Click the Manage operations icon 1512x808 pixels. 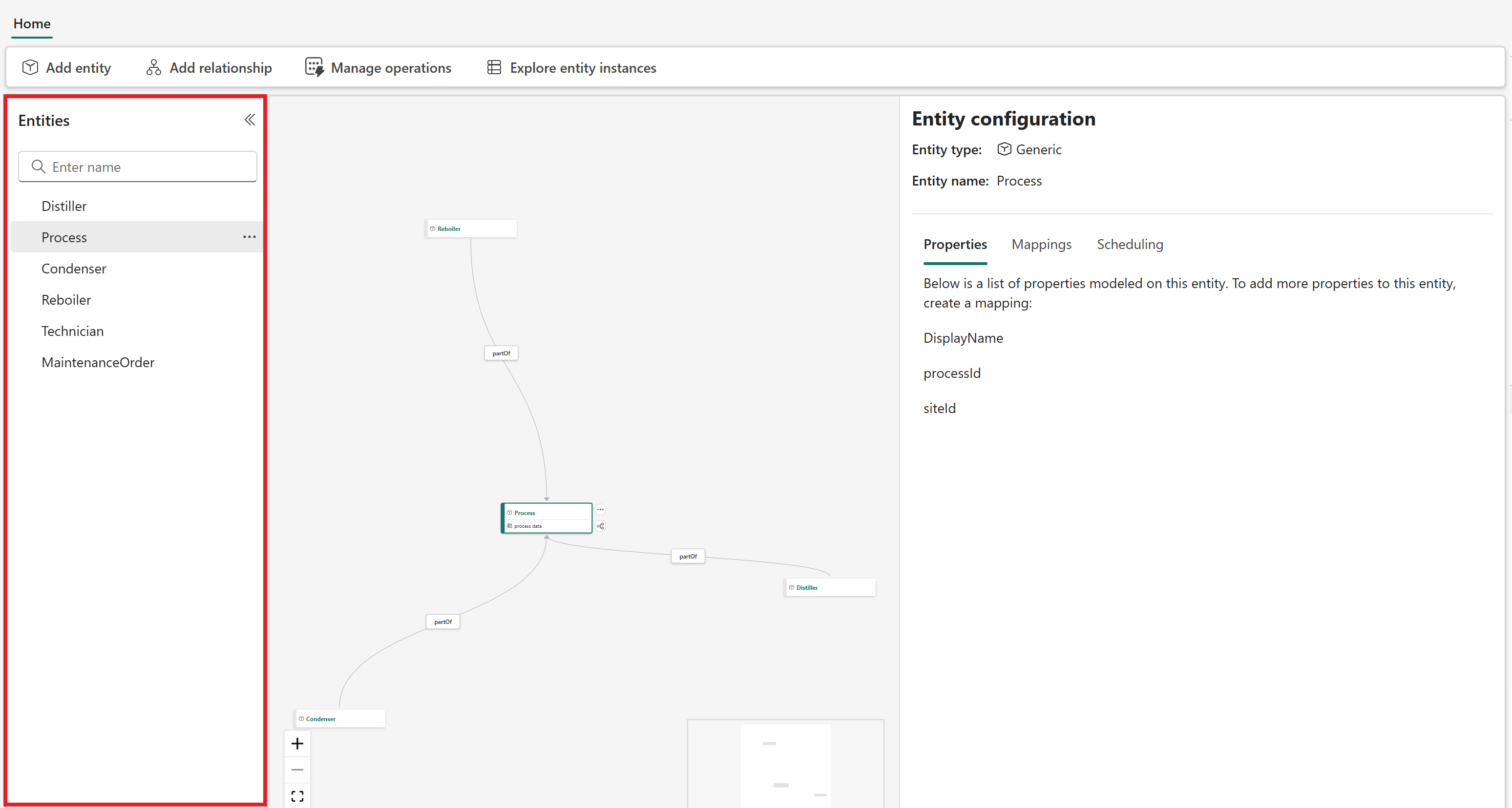click(314, 67)
